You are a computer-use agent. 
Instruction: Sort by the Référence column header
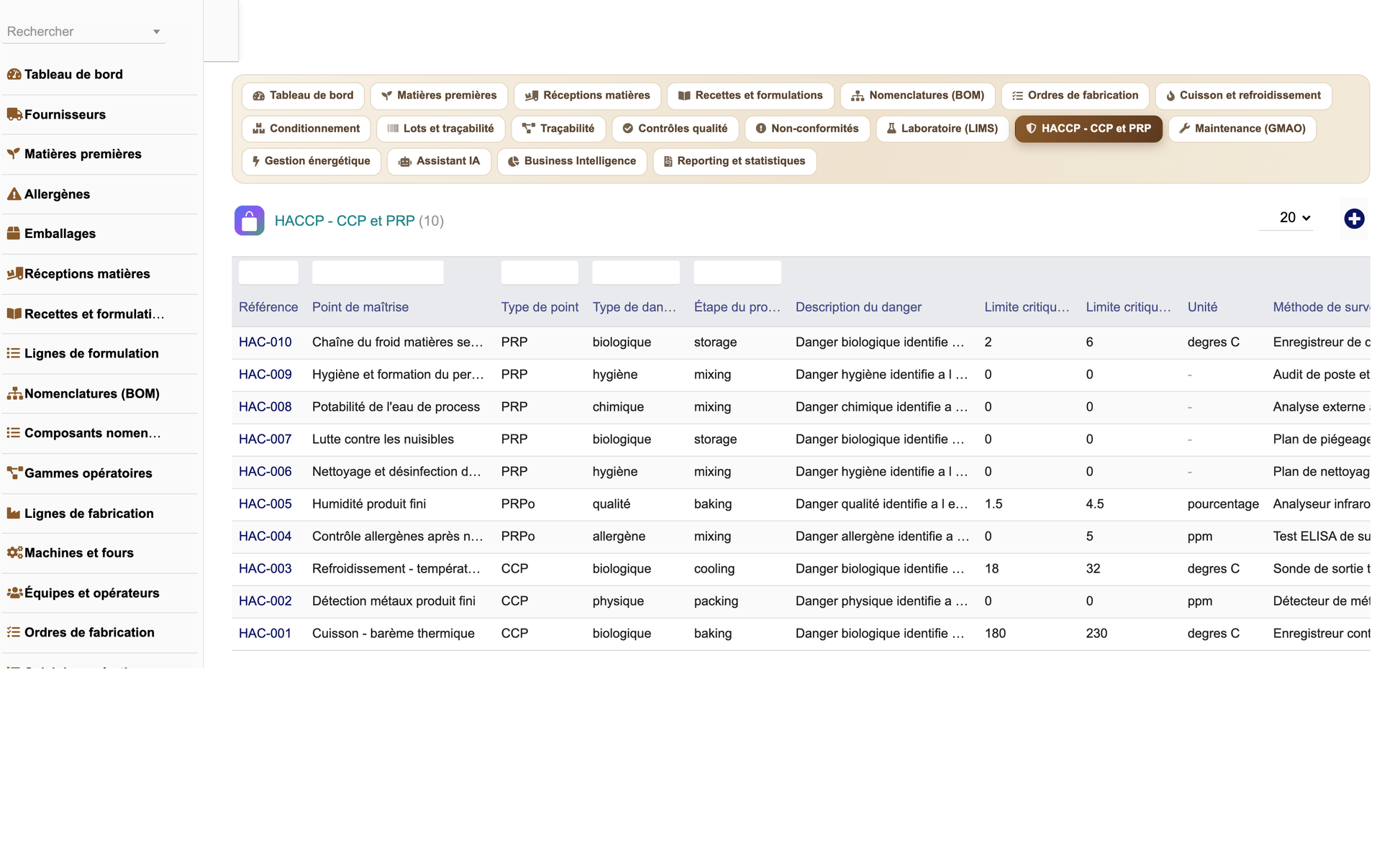click(268, 307)
